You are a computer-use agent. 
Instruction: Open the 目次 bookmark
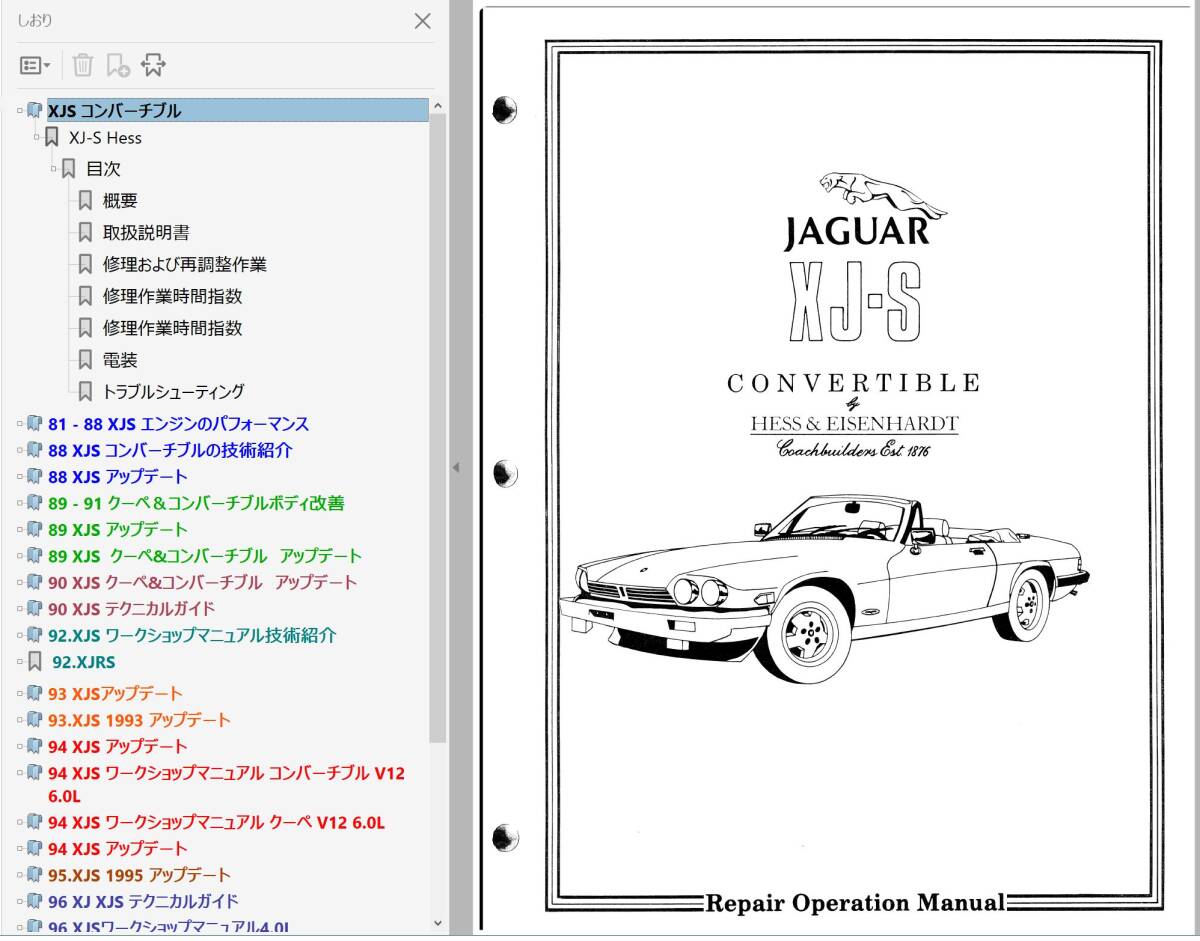coord(103,169)
